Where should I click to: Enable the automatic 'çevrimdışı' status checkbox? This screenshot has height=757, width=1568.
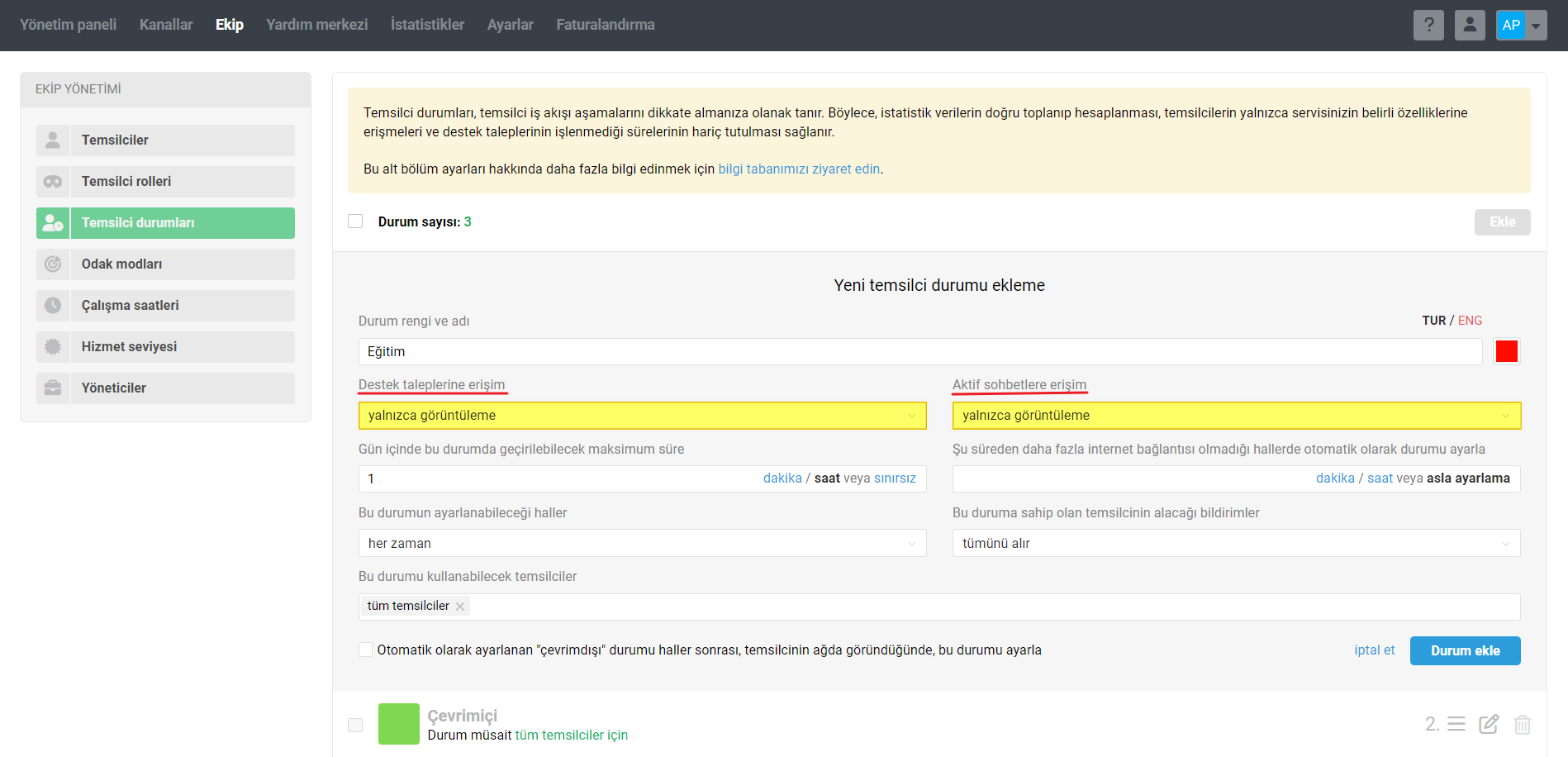[x=365, y=650]
